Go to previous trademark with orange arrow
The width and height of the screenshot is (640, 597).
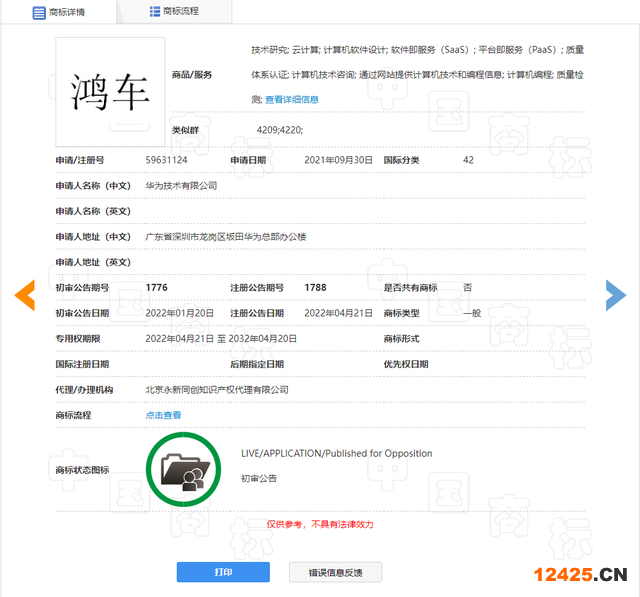pos(25,294)
